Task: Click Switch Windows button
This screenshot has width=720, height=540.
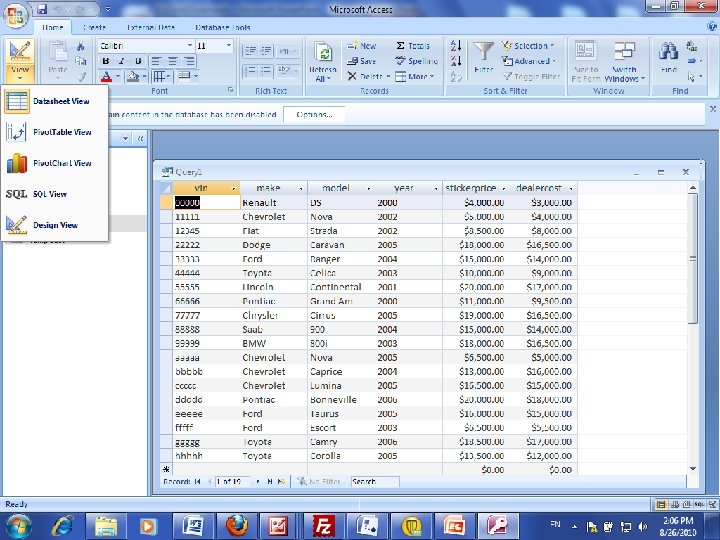Action: (624, 62)
